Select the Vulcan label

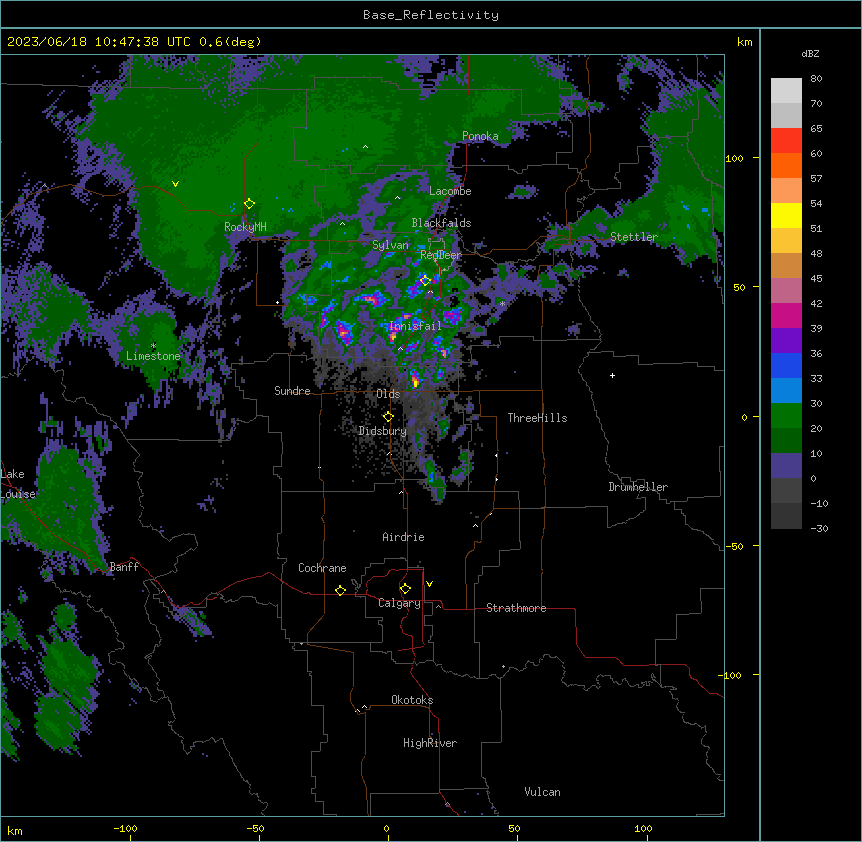543,792
